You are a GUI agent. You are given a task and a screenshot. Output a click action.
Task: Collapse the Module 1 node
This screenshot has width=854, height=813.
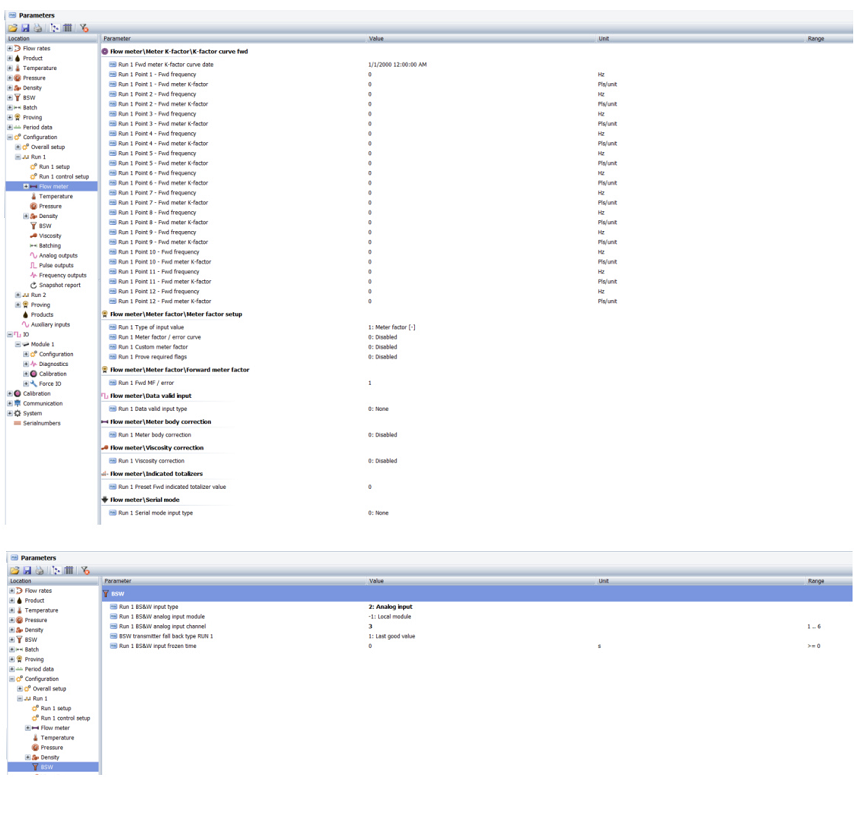point(17,344)
